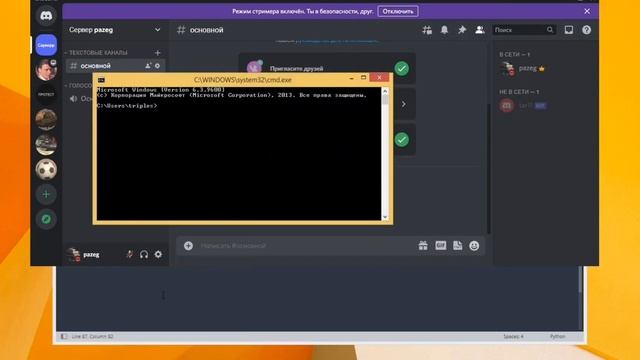
Task: Open the server with man portrait icon
Action: click(x=46, y=70)
